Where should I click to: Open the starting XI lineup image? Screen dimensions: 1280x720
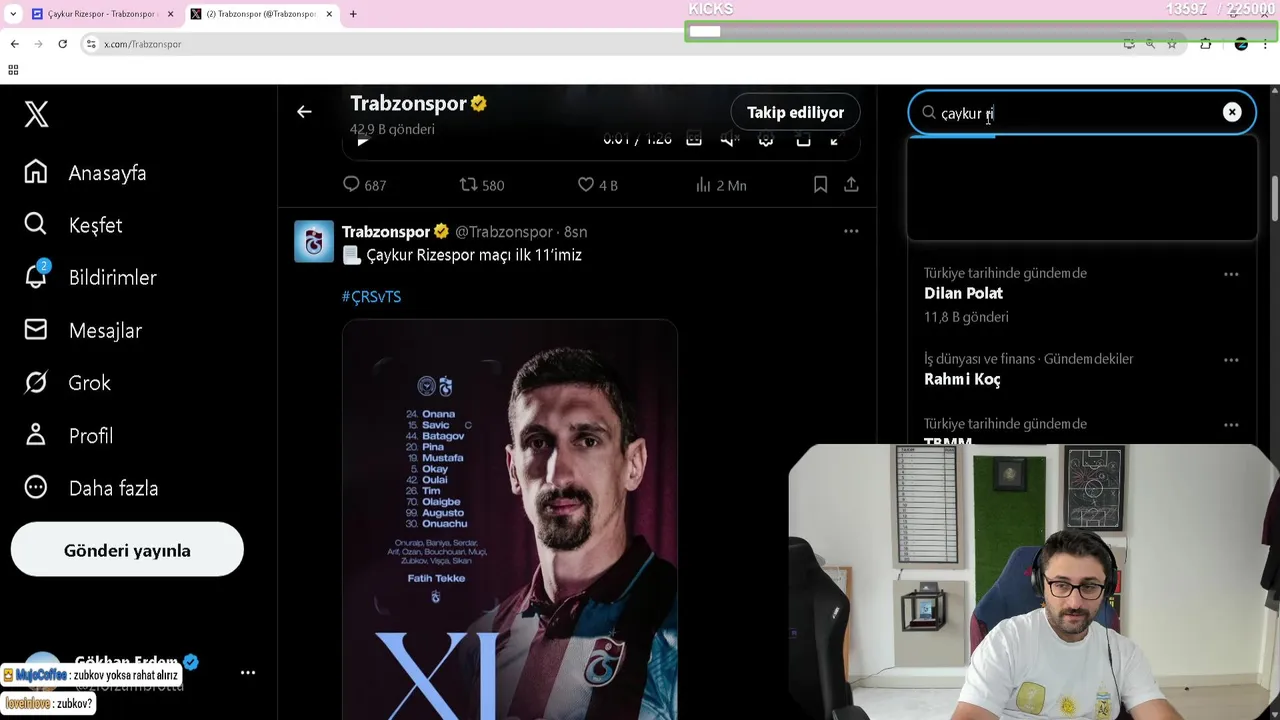[510, 520]
